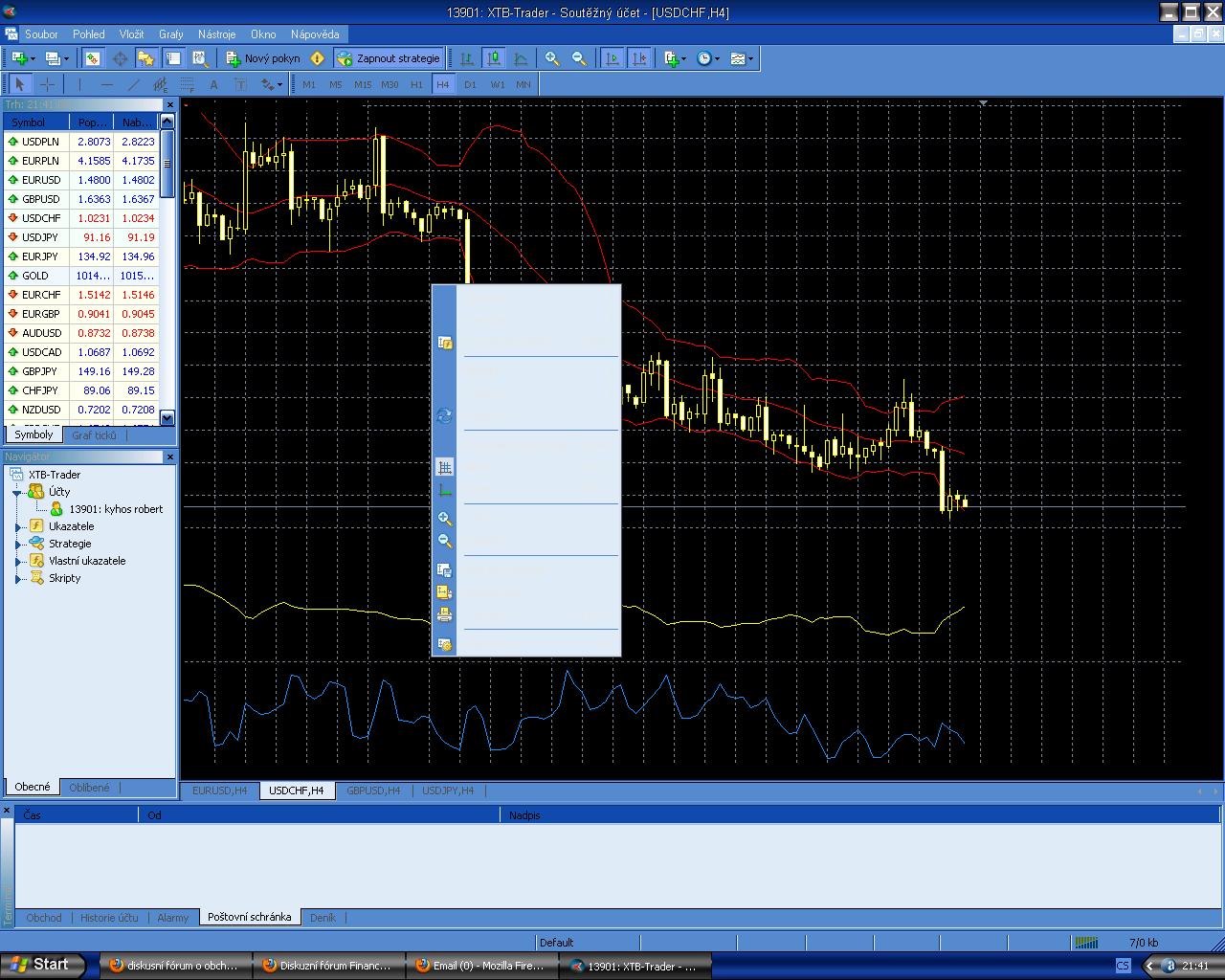
Task: Toggle the Terminal panel button
Action: 173,58
